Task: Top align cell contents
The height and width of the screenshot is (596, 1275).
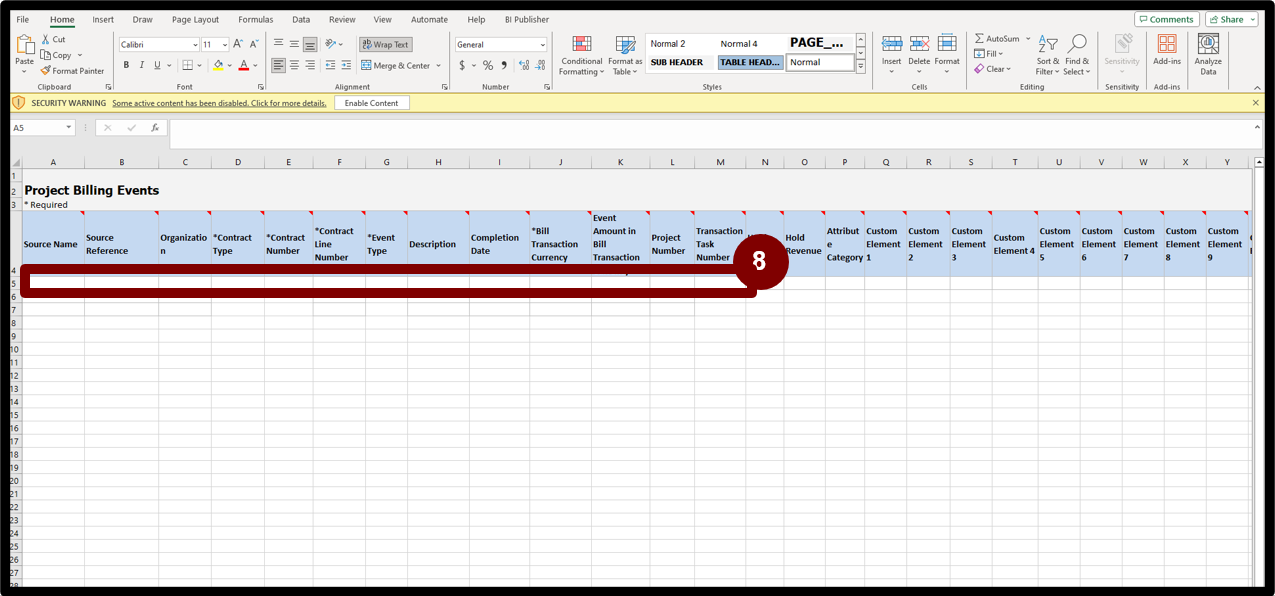Action: [x=278, y=44]
